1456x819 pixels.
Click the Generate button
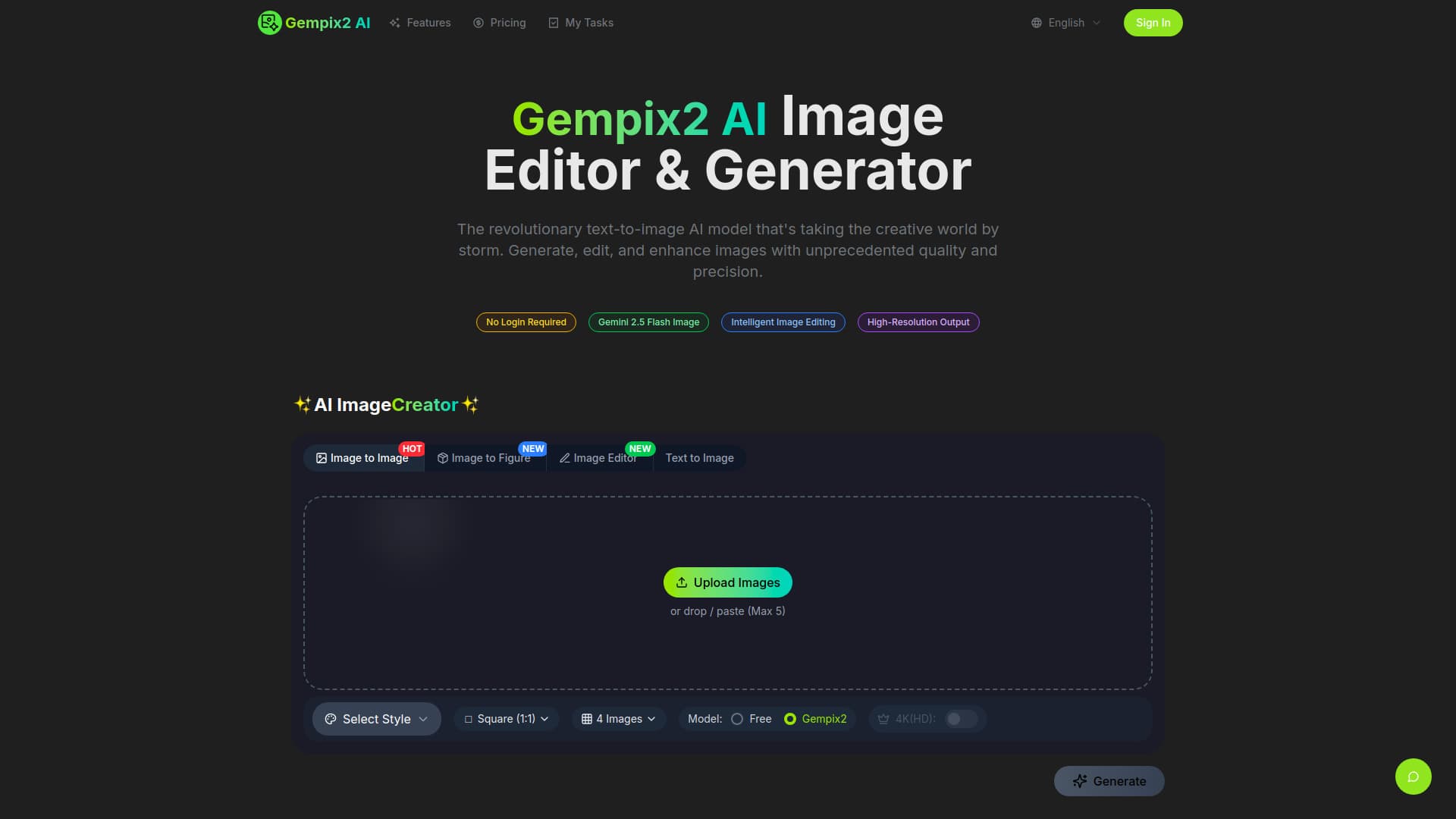click(1109, 780)
